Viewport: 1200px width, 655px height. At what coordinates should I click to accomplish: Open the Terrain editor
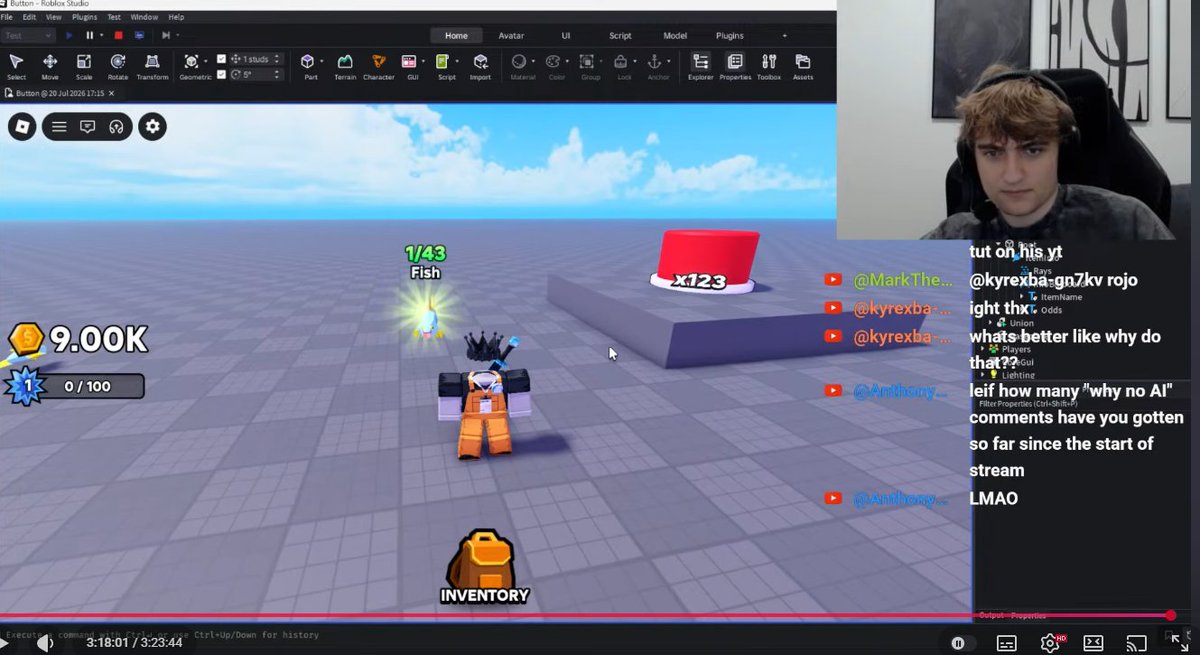pyautogui.click(x=345, y=67)
